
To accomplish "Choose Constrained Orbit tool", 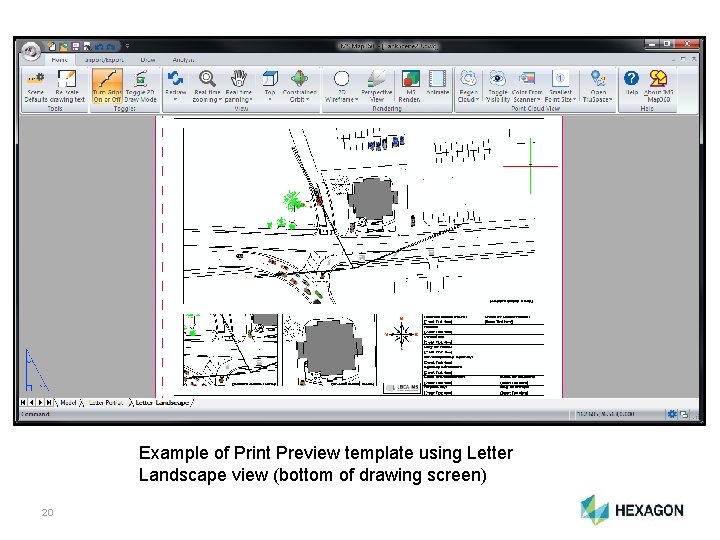I will tap(299, 86).
